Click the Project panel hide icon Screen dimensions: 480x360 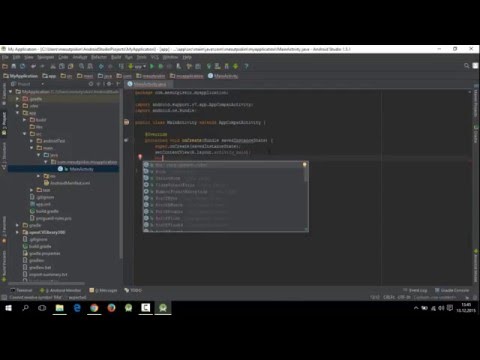point(118,84)
